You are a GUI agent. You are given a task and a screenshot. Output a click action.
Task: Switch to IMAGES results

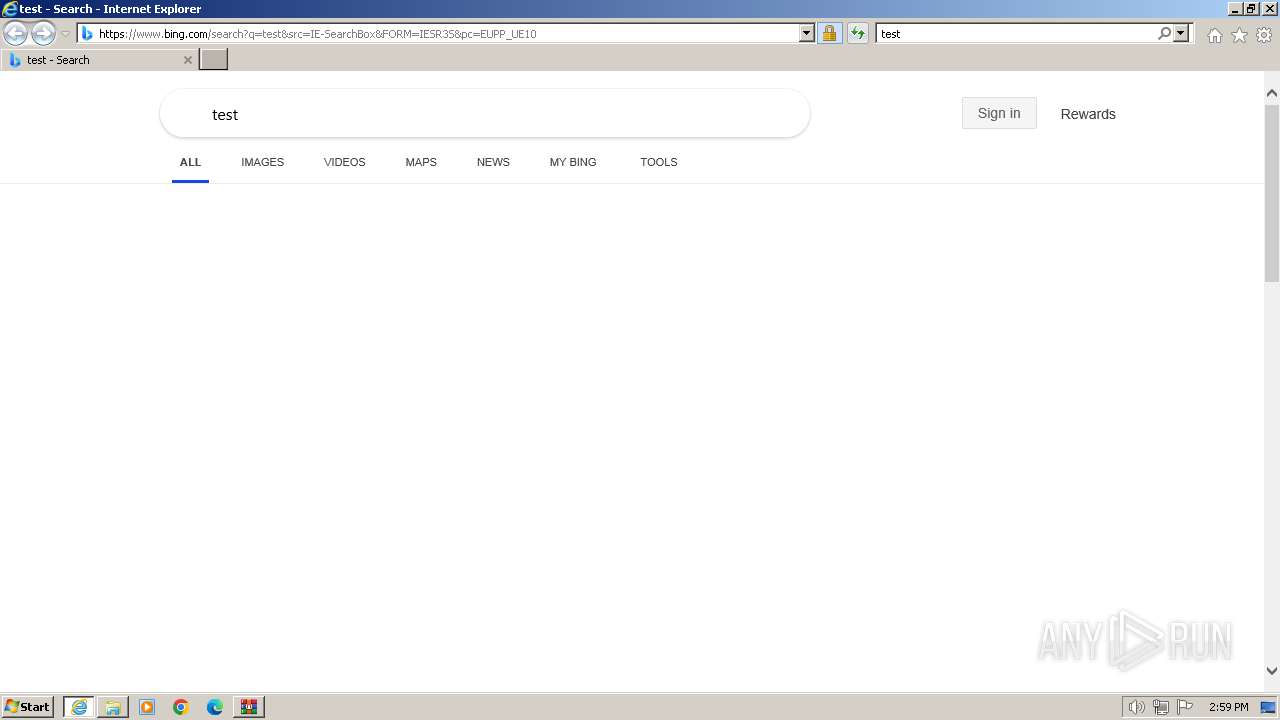coord(262,162)
